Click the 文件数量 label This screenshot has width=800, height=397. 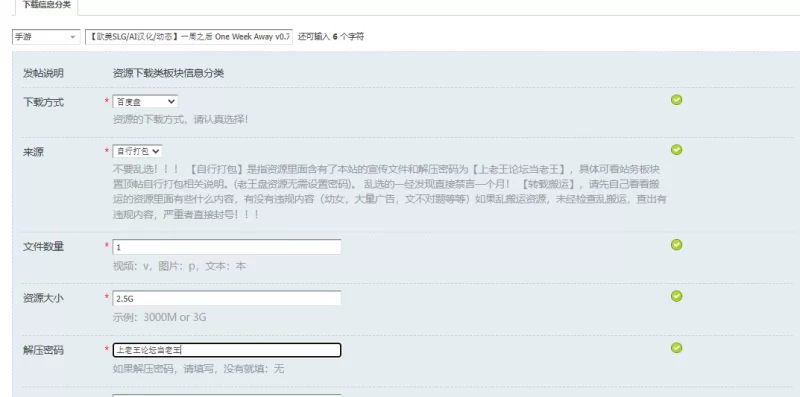pyautogui.click(x=43, y=246)
